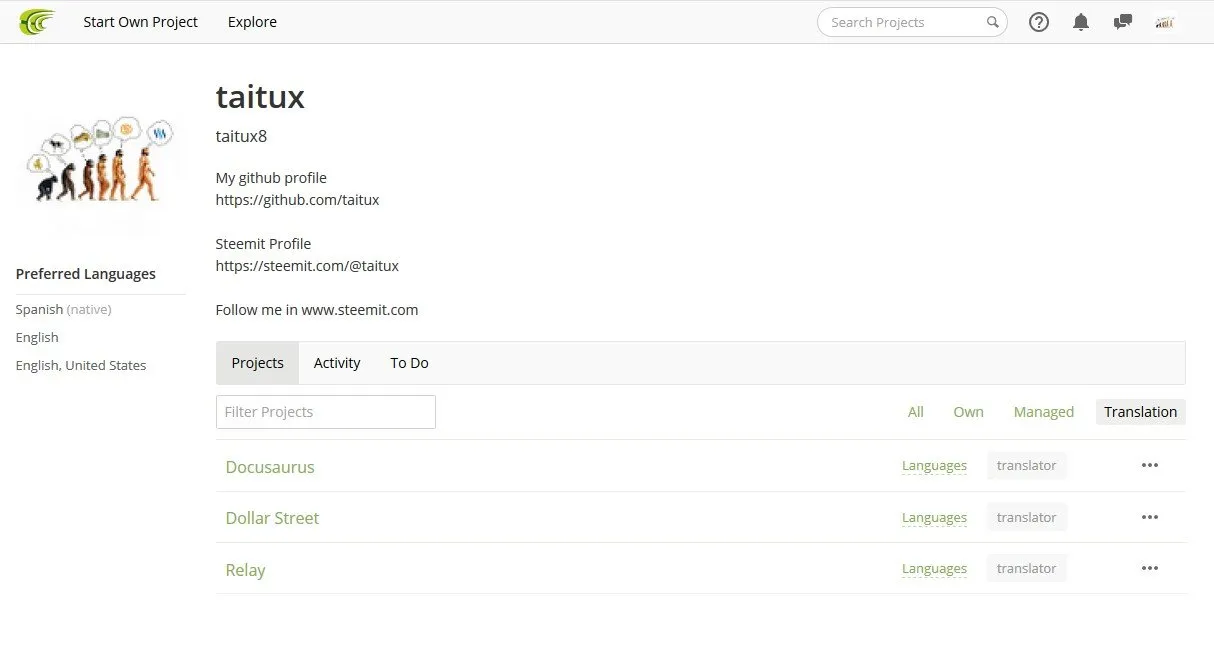Click the search magnifier icon
The width and height of the screenshot is (1214, 666).
tap(992, 22)
